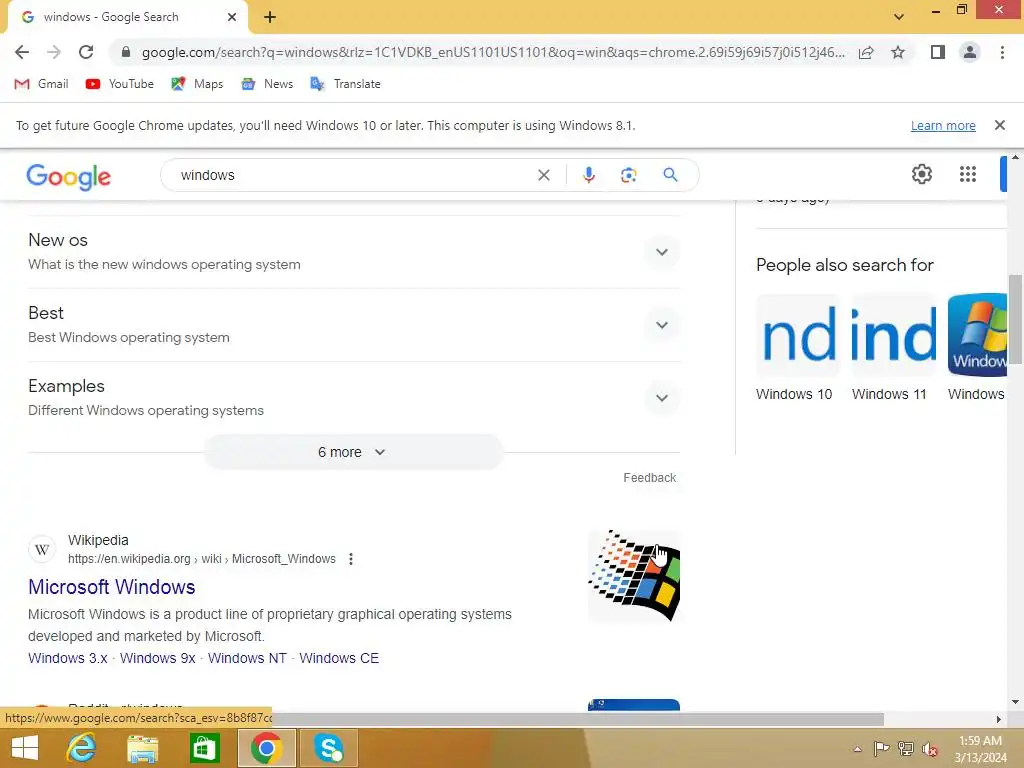
Task: Open the Gmail bookmark
Action: 41,84
